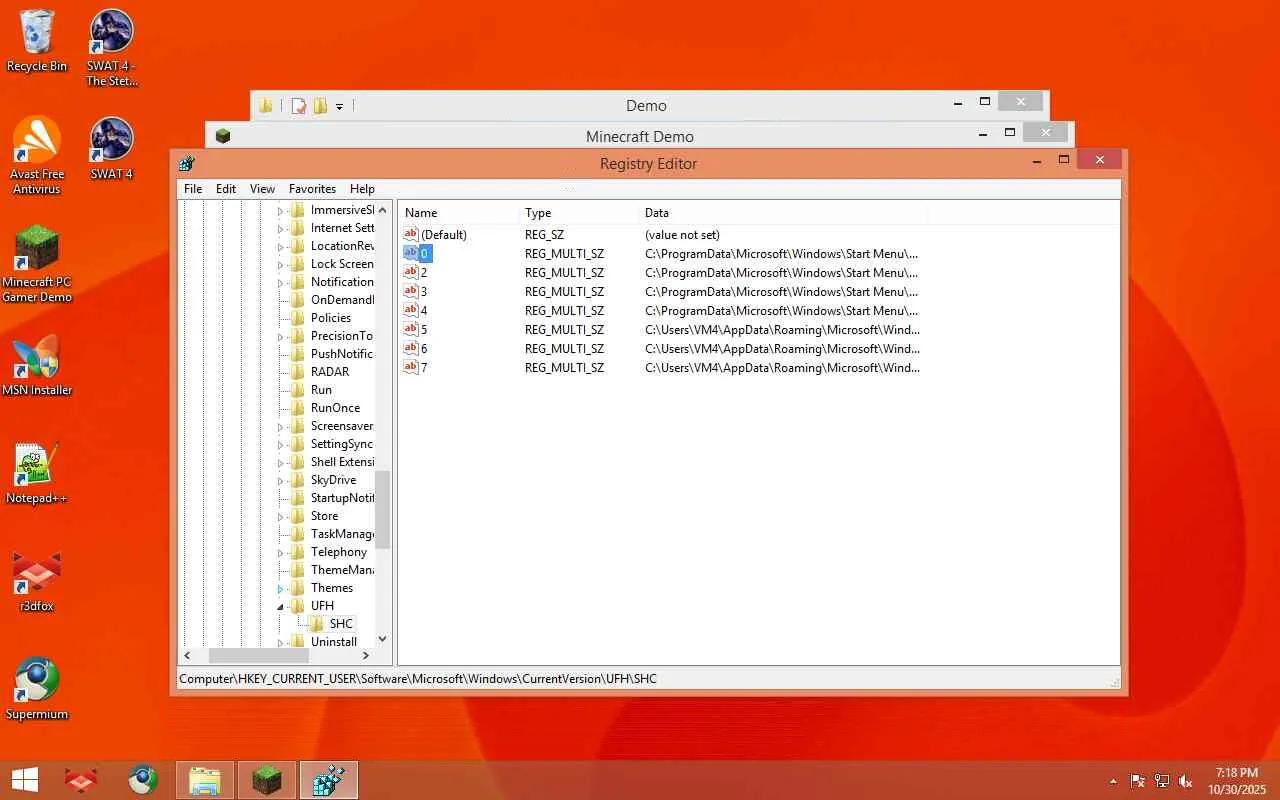Switch to File Explorer on the taskbar
The height and width of the screenshot is (800, 1280).
pos(205,780)
